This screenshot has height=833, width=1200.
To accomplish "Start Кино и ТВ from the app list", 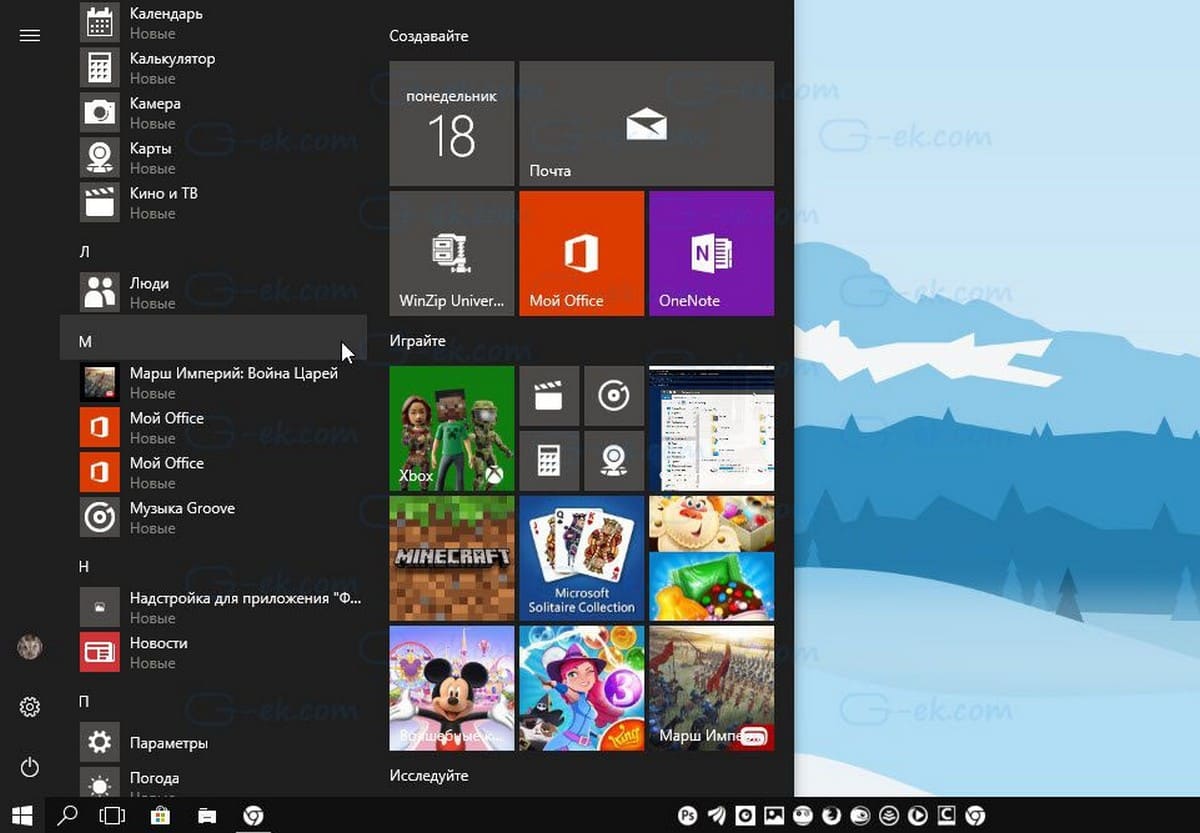I will click(x=213, y=202).
